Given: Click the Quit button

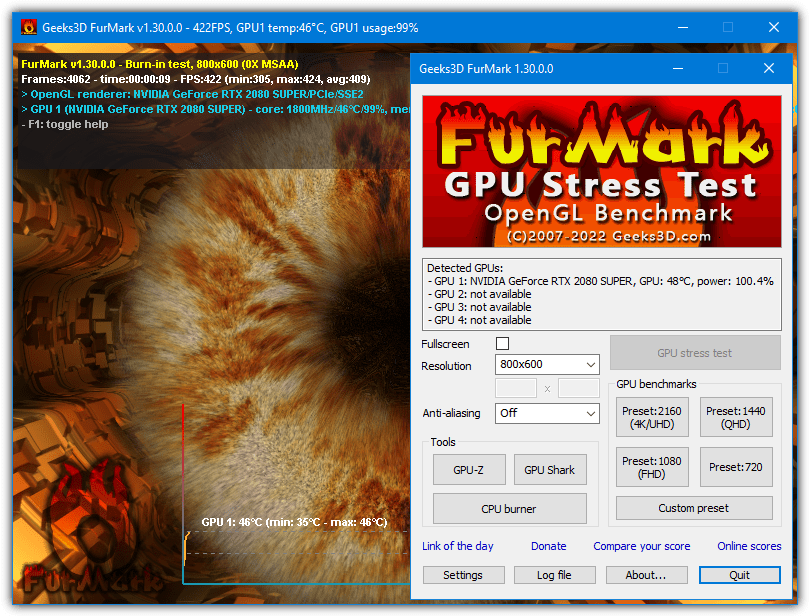Looking at the screenshot, I should point(740,575).
